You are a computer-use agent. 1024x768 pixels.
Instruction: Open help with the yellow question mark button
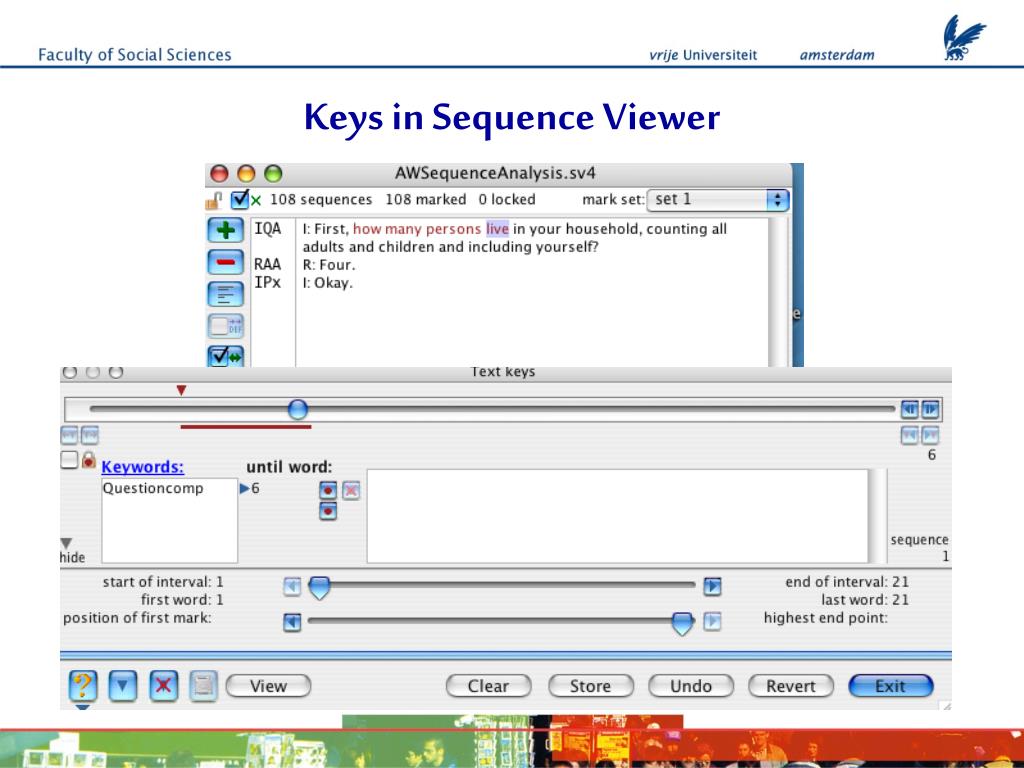point(83,686)
